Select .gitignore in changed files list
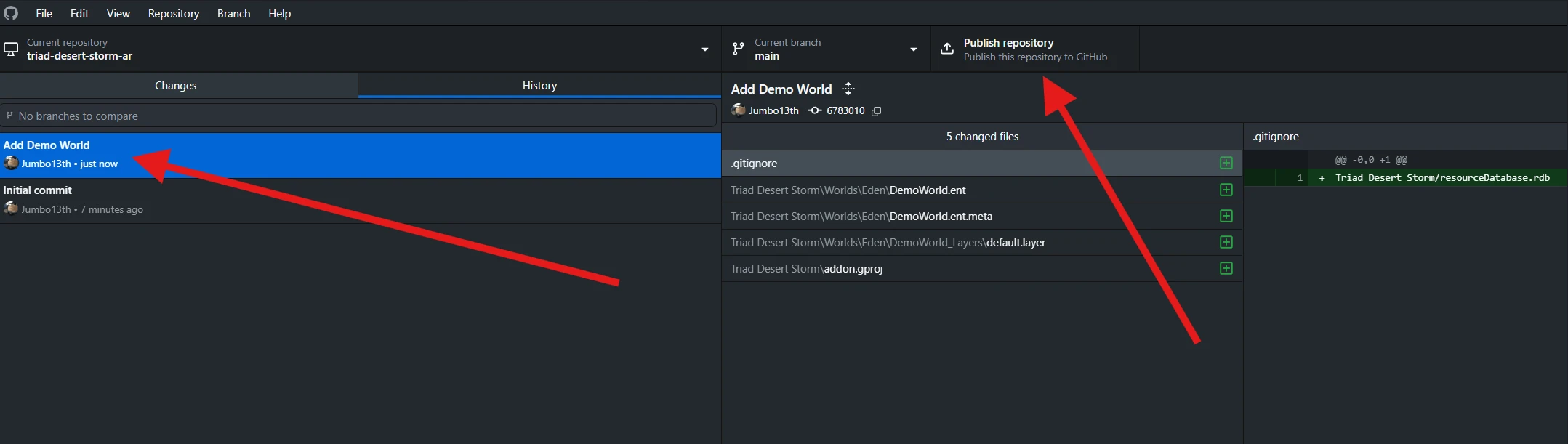Viewport: 1568px width, 444px height. click(x=982, y=164)
